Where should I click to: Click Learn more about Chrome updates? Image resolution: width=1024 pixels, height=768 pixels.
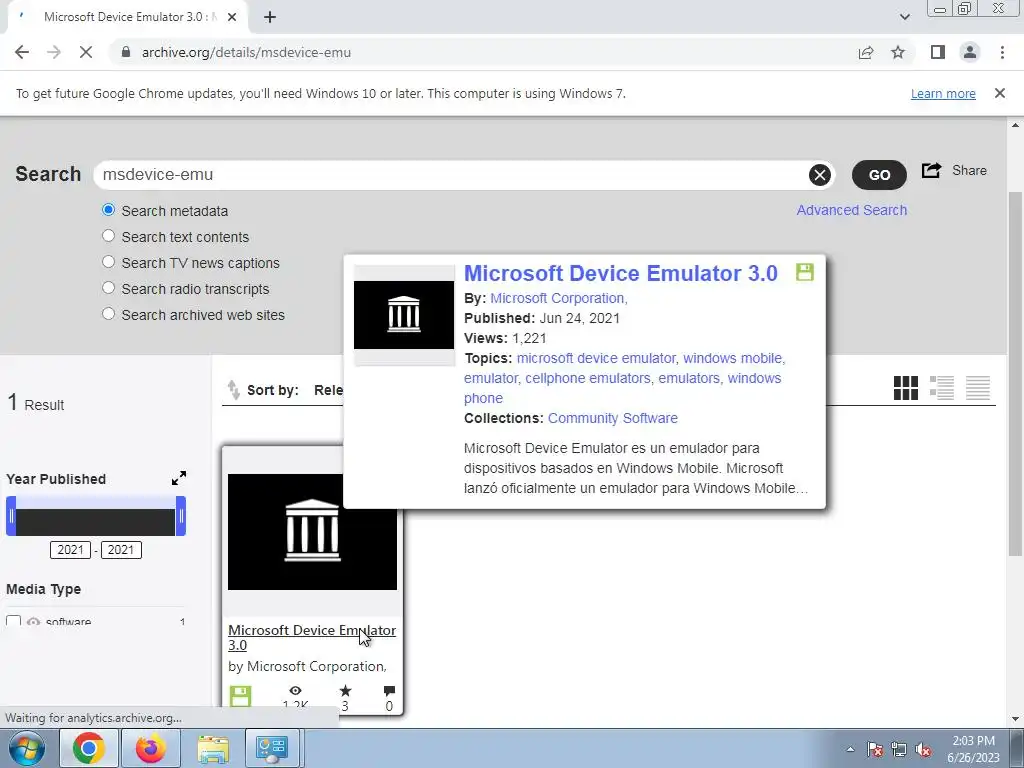943,93
